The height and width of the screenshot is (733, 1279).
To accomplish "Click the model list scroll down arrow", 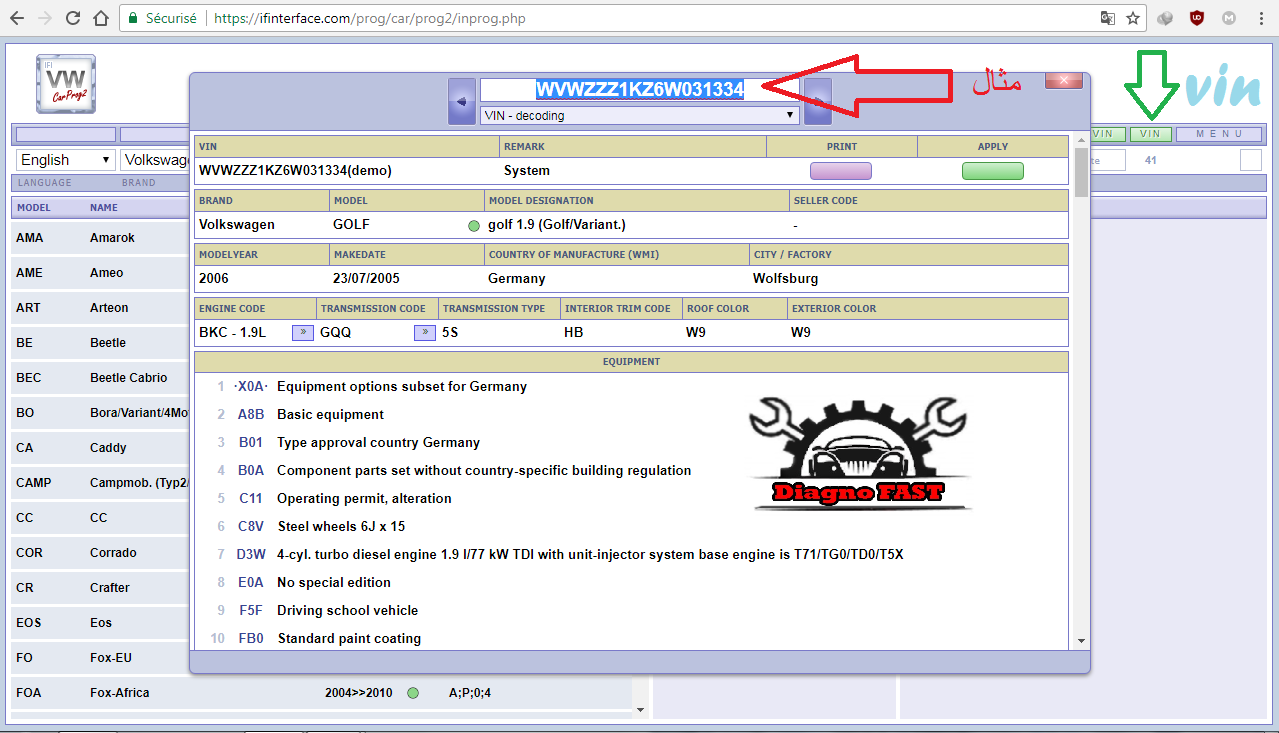I will click(641, 710).
